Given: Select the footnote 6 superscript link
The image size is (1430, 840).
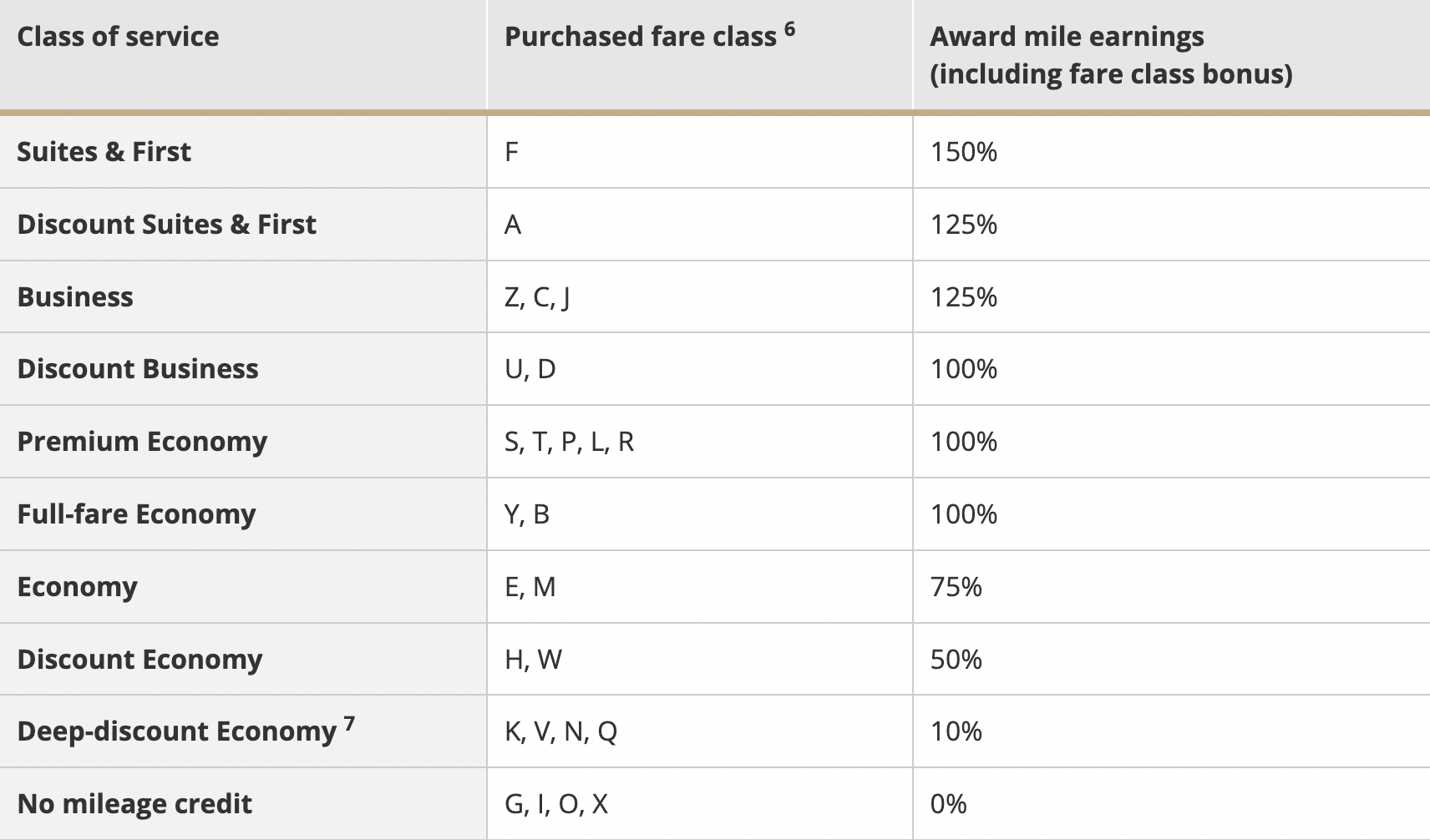Looking at the screenshot, I should pyautogui.click(x=789, y=29).
